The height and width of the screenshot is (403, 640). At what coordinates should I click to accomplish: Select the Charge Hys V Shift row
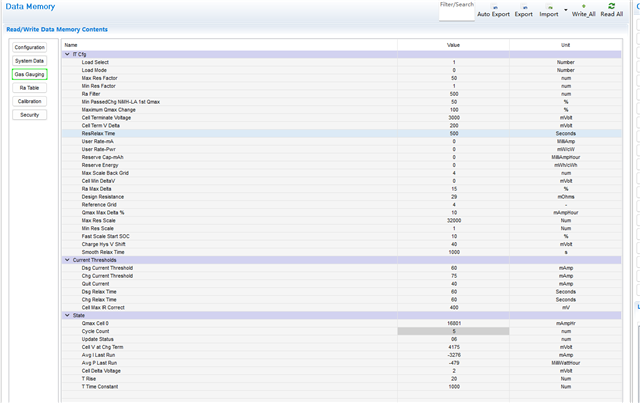point(342,244)
